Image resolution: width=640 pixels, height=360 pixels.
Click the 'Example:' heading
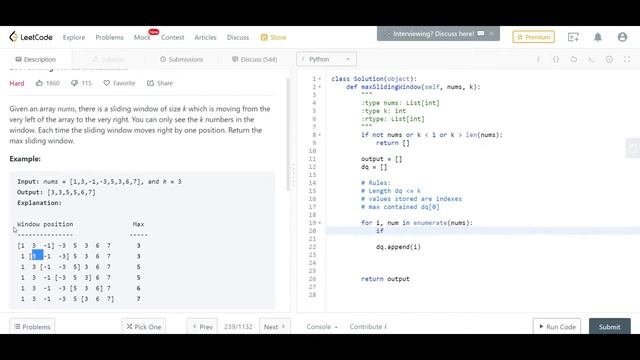pos(25,159)
